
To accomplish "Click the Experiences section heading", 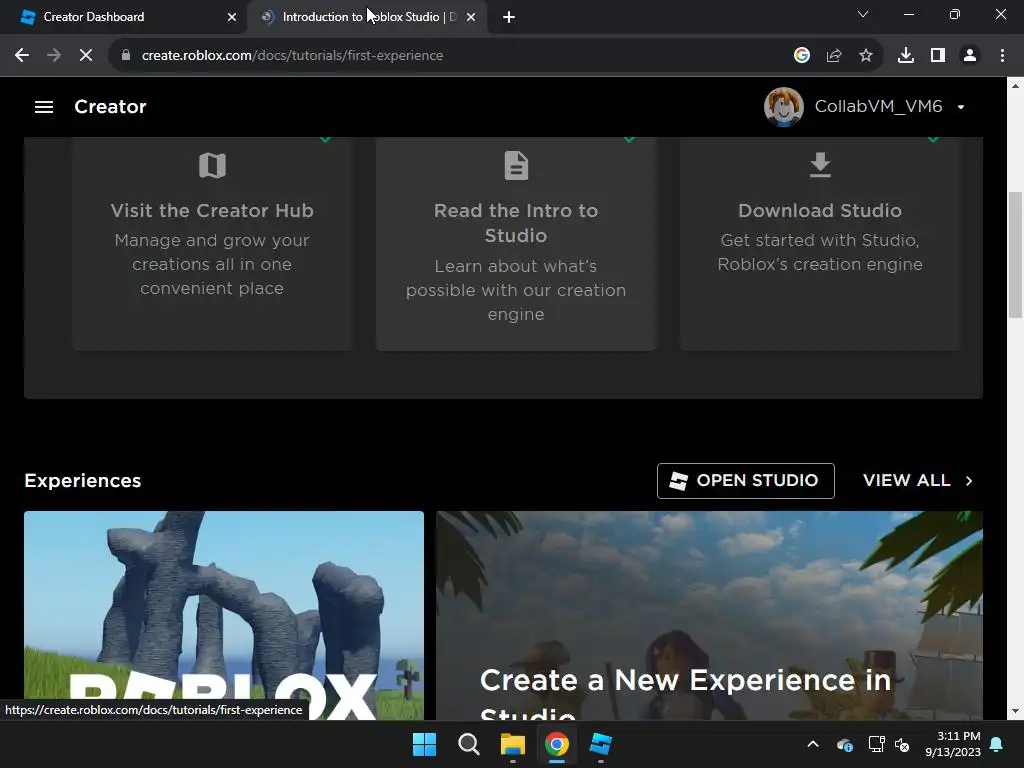I will point(83,481).
